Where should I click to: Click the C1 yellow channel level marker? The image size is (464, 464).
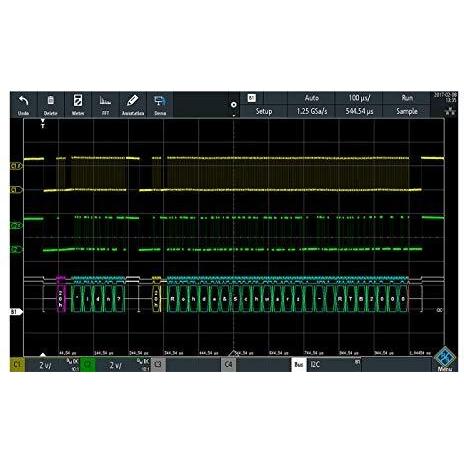(x=16, y=190)
